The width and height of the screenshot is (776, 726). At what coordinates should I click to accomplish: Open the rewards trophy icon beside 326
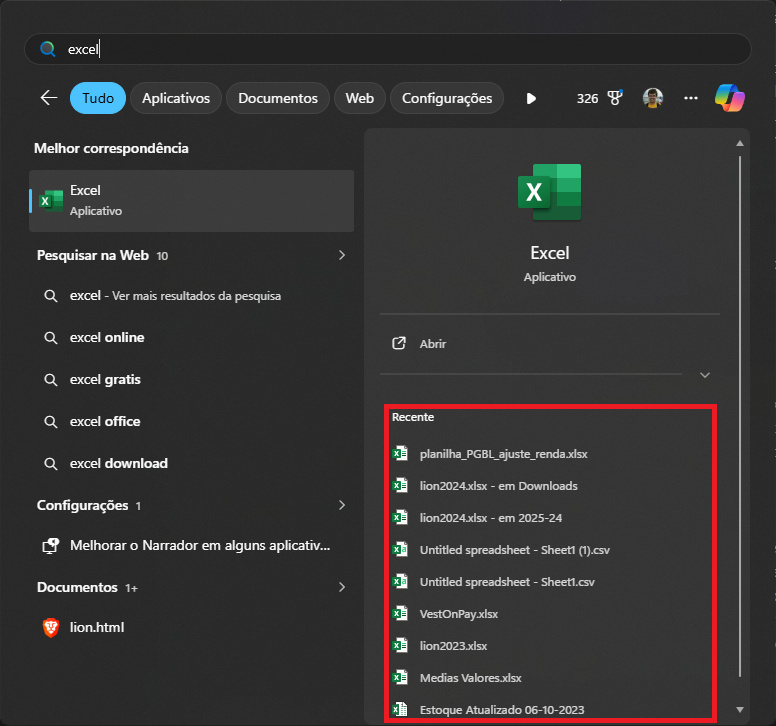tap(615, 98)
